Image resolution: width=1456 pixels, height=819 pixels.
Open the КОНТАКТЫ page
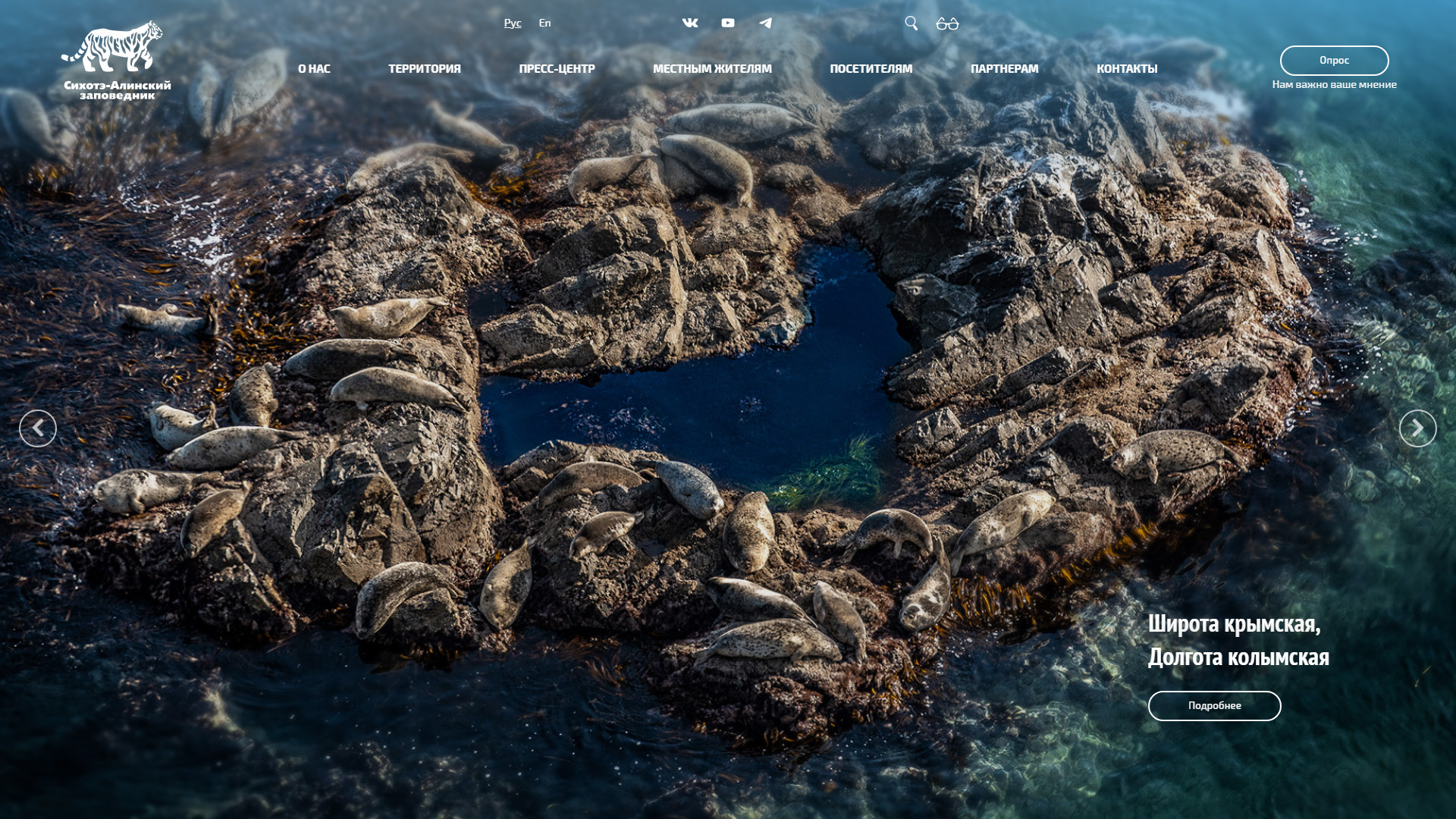pos(1127,69)
